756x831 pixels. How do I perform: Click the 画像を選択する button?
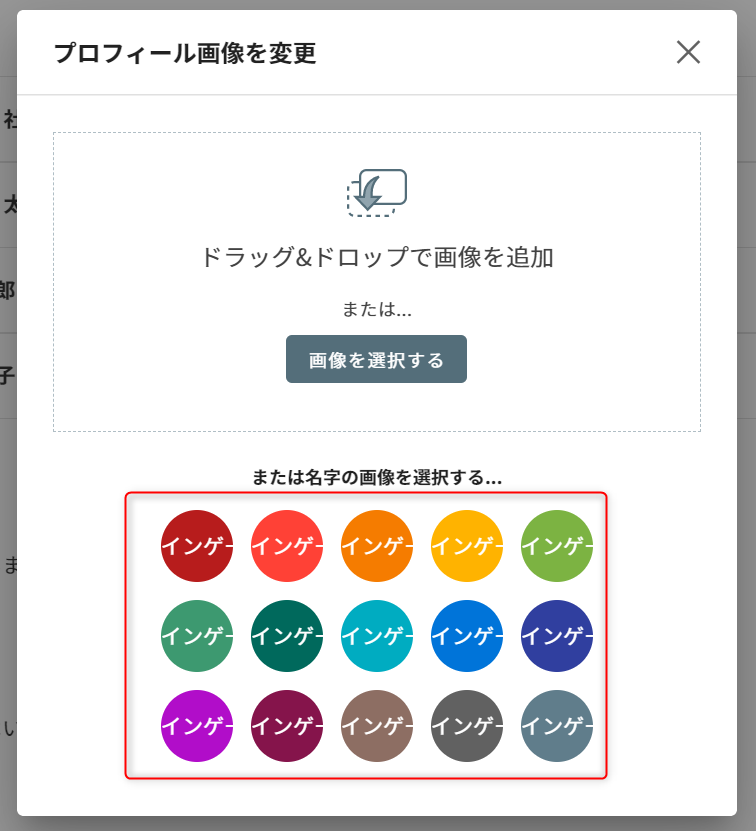click(376, 360)
